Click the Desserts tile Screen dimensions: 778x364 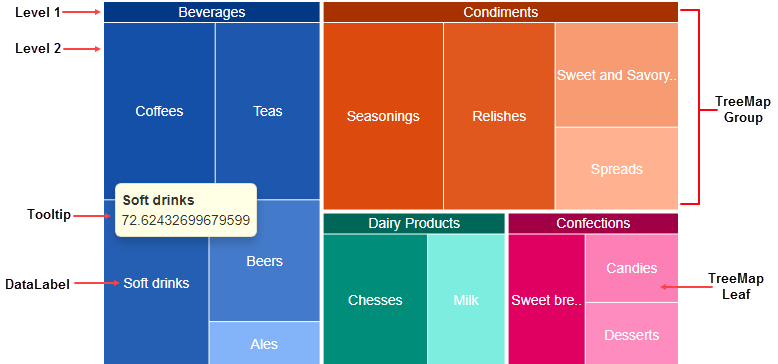pos(632,334)
